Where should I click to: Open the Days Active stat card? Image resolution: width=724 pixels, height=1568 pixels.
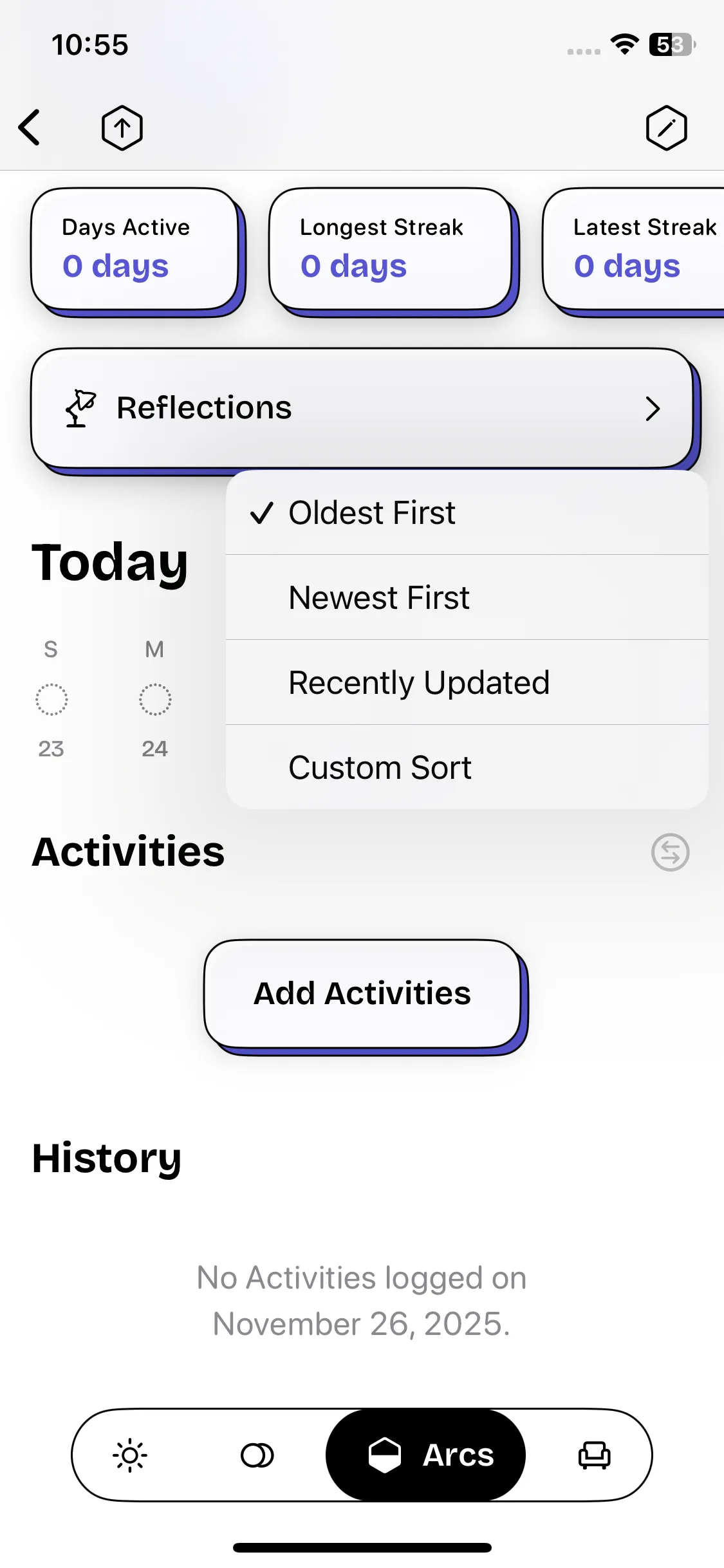(135, 249)
